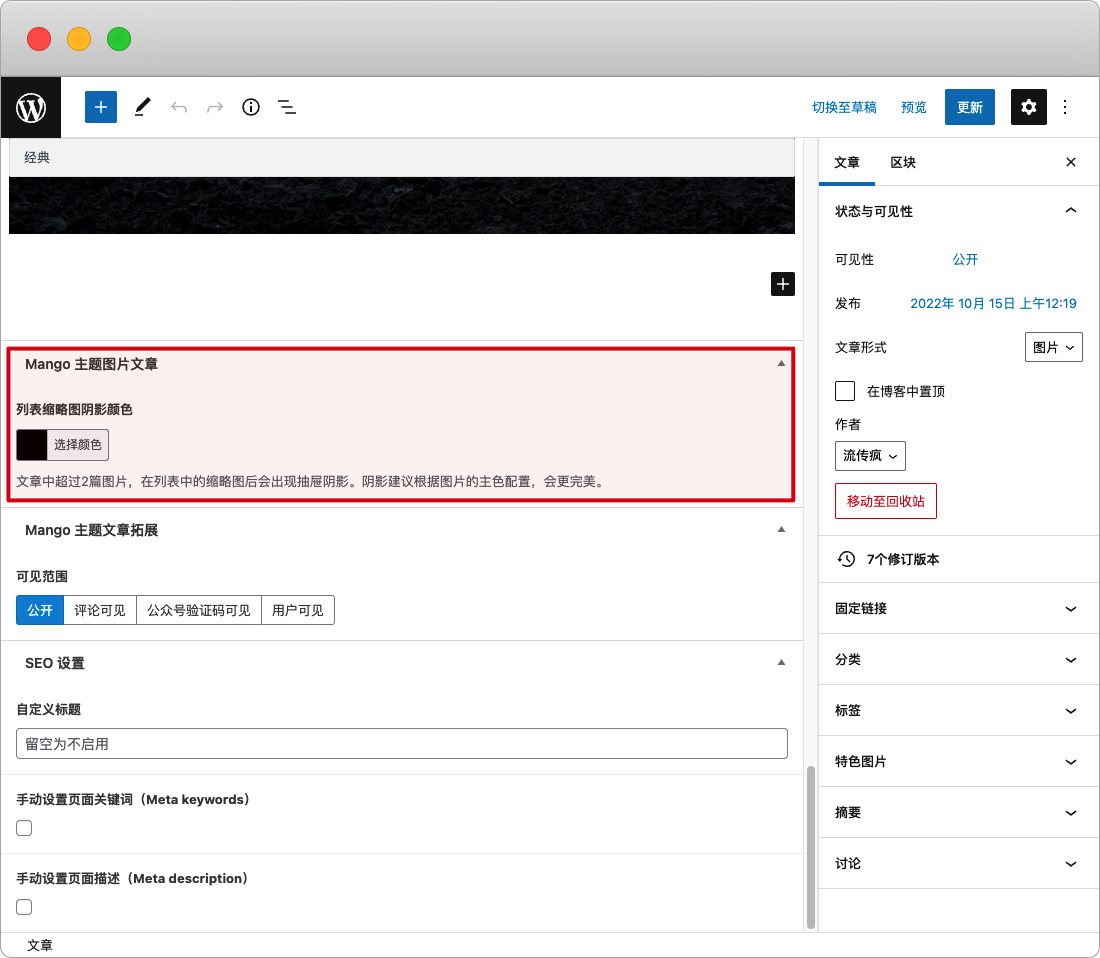Select 评论可见 visibility option
This screenshot has height=958, width=1100.
[100, 610]
